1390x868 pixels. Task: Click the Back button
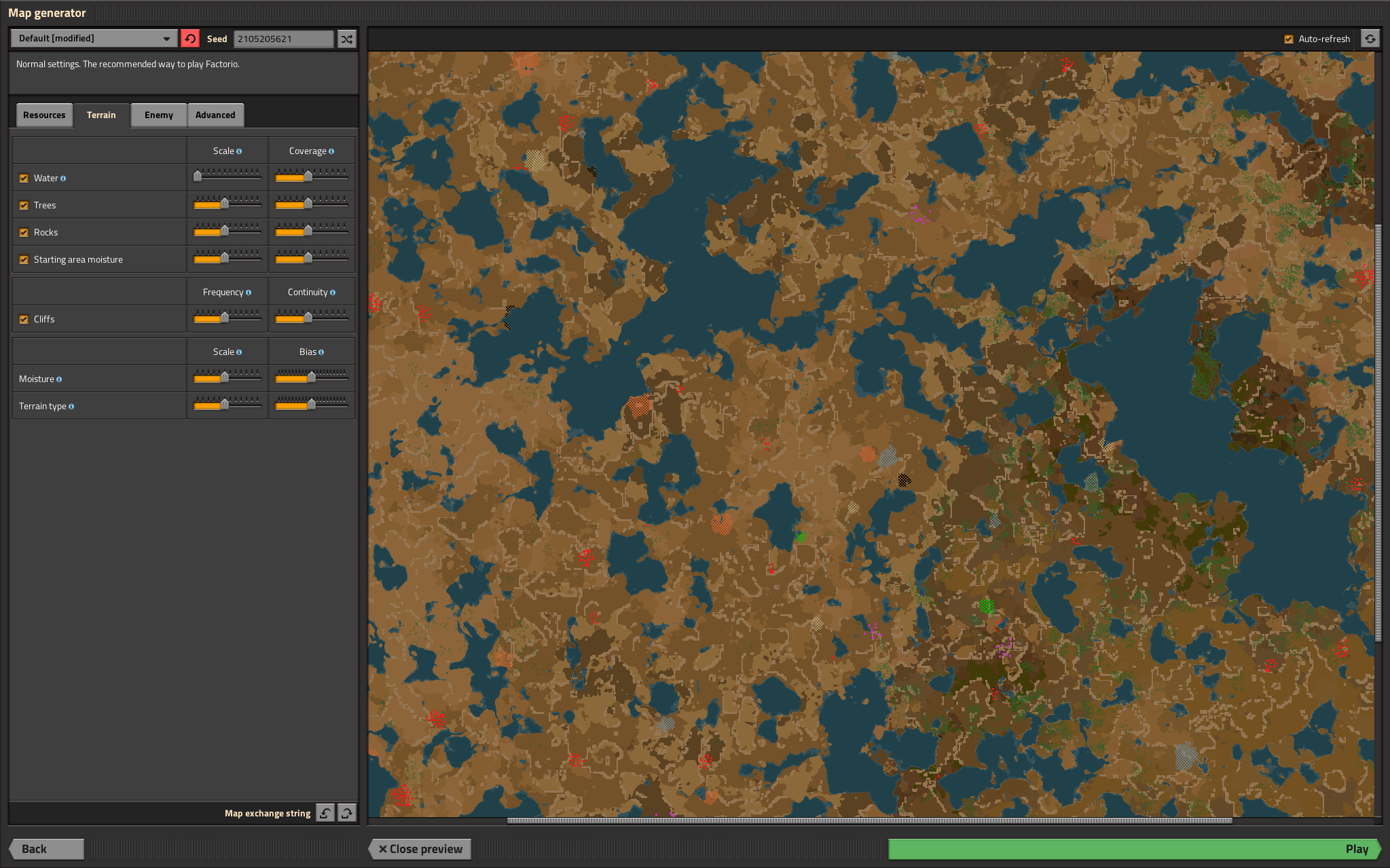pyautogui.click(x=46, y=849)
